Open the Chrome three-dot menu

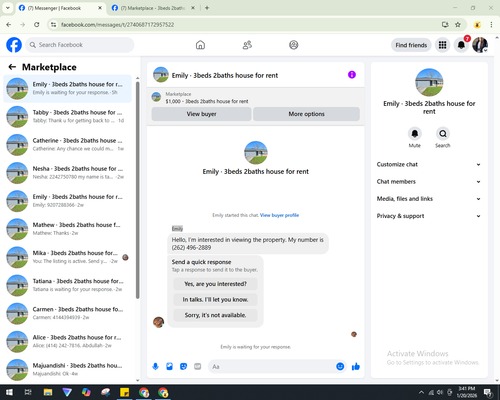coord(491,25)
